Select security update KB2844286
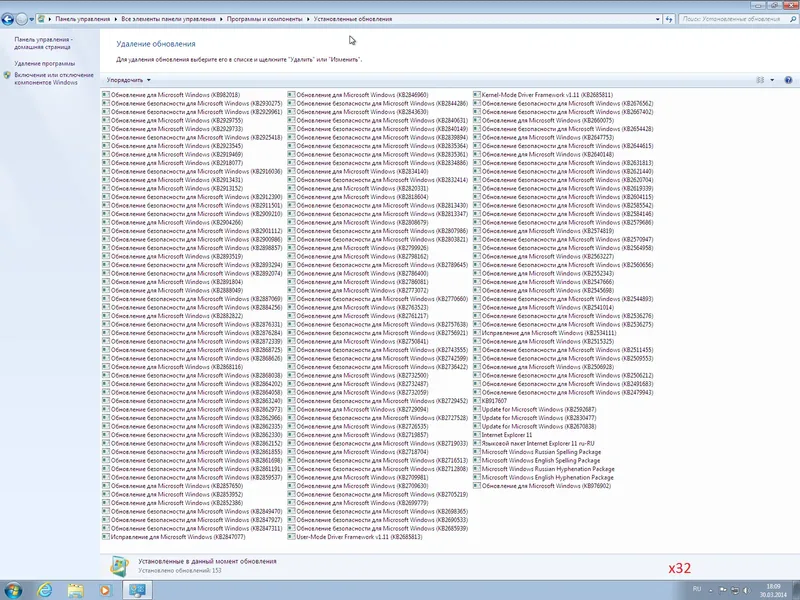This screenshot has width=800, height=600. (382, 103)
